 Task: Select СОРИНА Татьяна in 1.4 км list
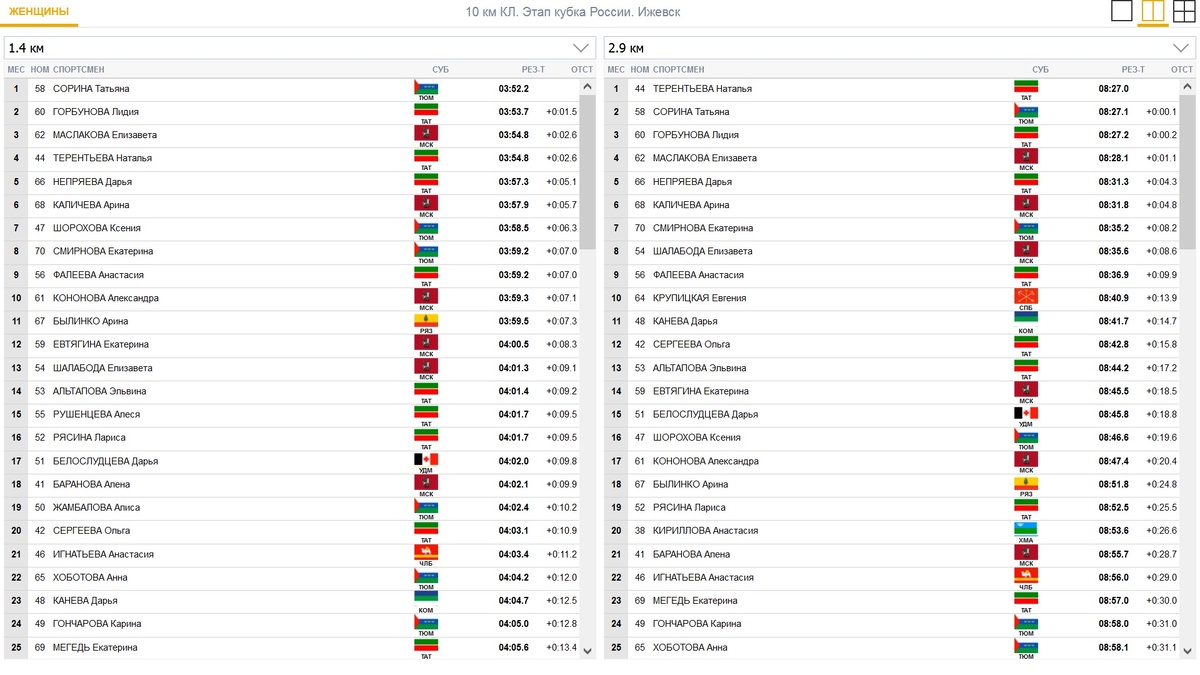pyautogui.click(x=91, y=89)
